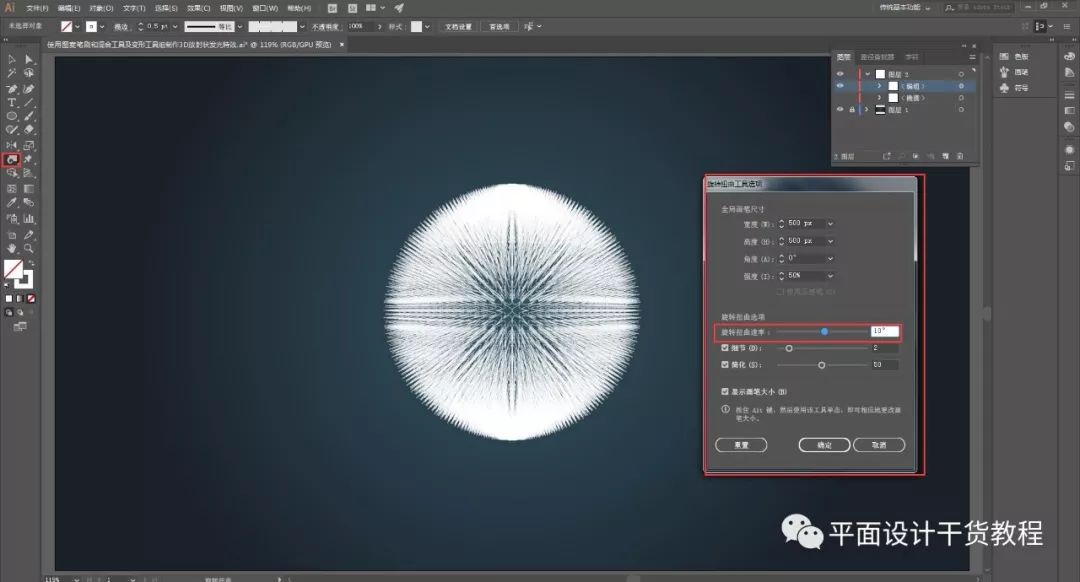Viewport: 1080px width, 582px height.
Task: Select the Eyedropper tool
Action: 12,203
